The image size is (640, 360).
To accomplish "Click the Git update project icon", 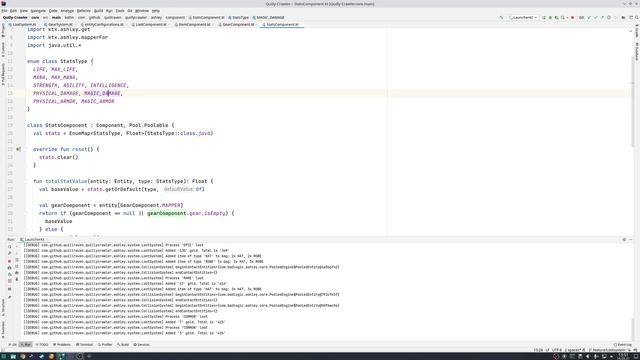I will click(x=589, y=18).
